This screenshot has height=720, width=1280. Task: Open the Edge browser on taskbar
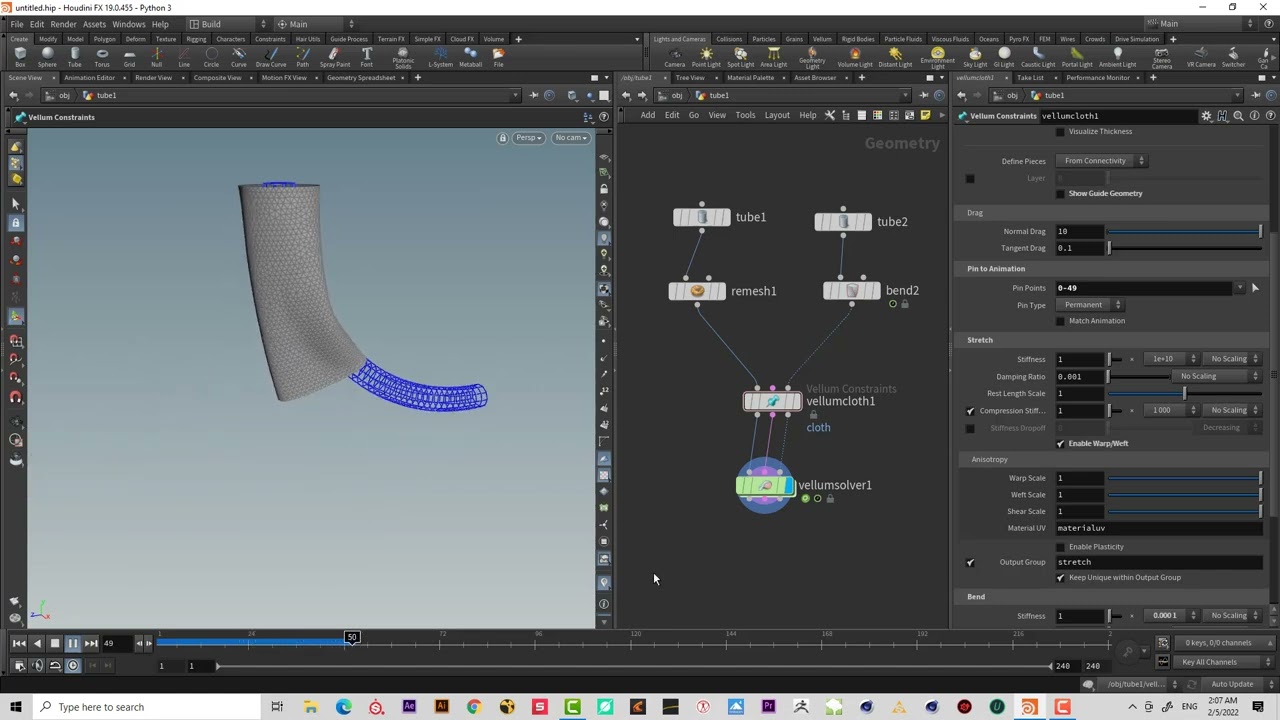point(343,707)
